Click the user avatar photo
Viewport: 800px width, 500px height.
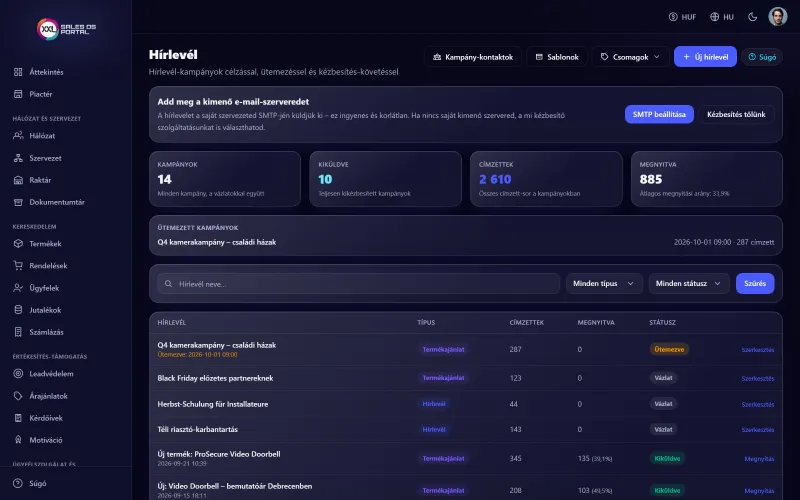click(778, 17)
